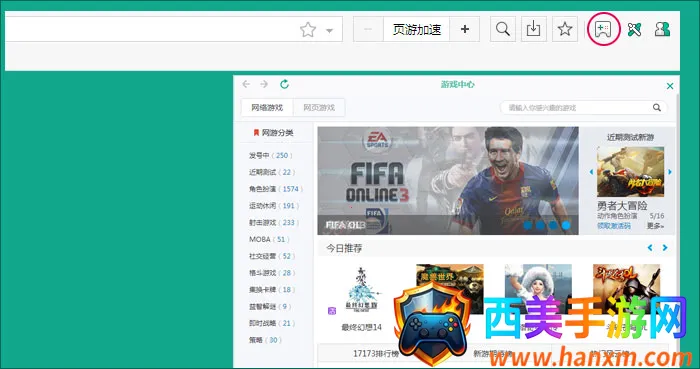Switch to the 网页游戏 tab
This screenshot has height=369, width=700.
click(319, 108)
